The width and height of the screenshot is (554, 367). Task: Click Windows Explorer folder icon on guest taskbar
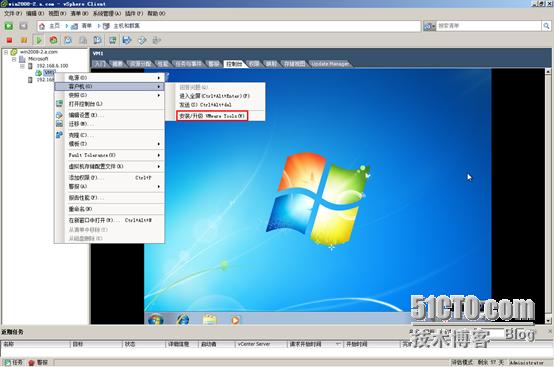(210, 319)
